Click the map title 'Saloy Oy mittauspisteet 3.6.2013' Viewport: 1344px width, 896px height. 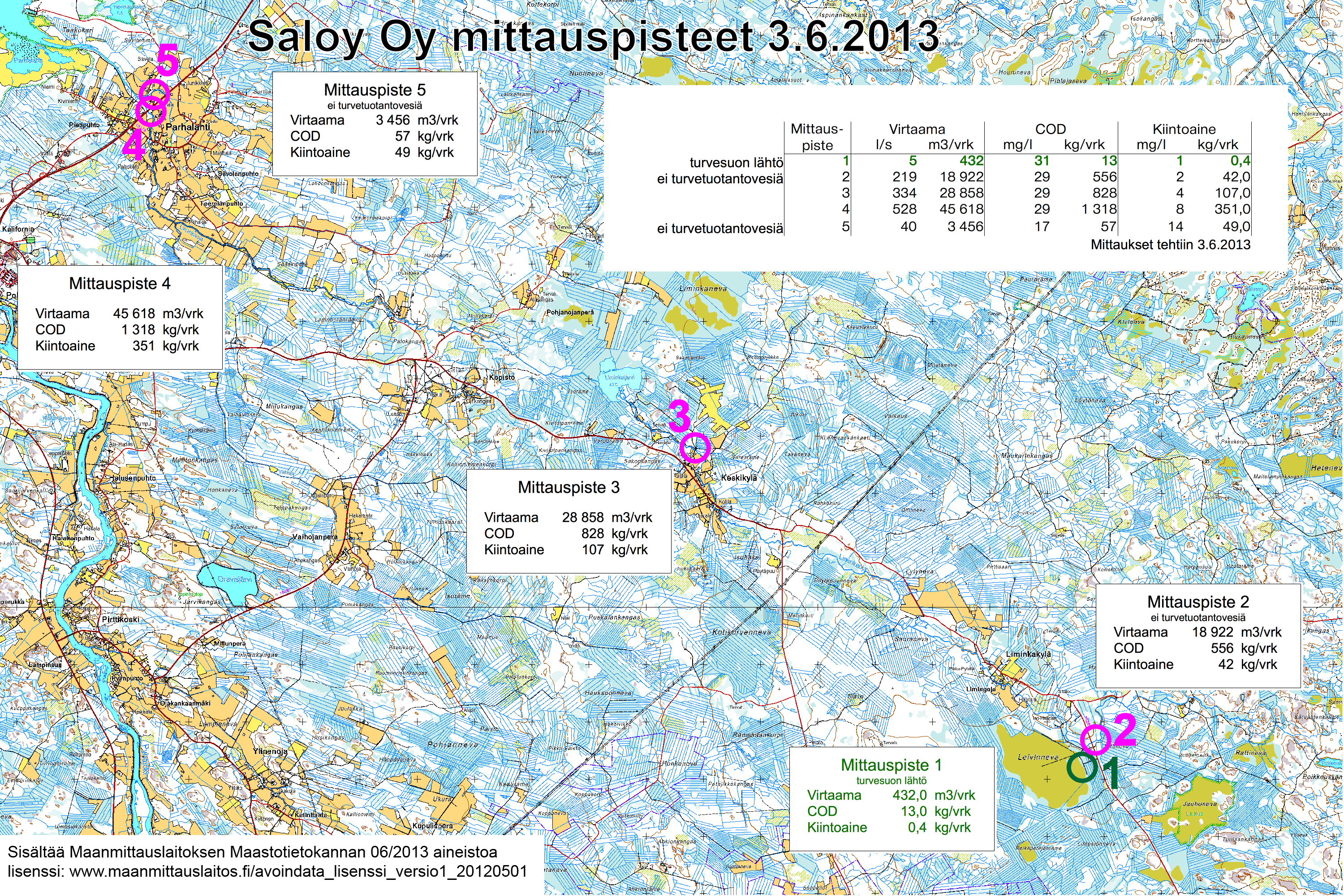593,37
